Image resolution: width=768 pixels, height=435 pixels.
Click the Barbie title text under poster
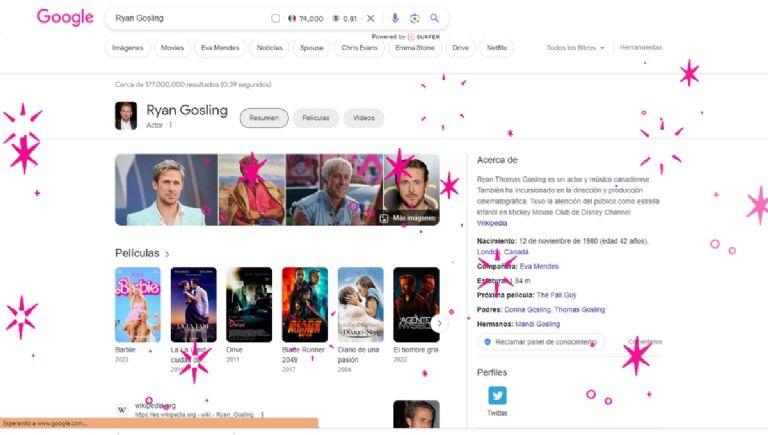[x=125, y=350]
